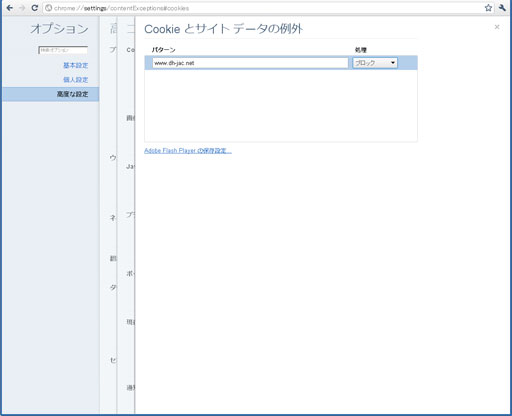Click the 処理 column header
The width and height of the screenshot is (512, 416).
361,50
